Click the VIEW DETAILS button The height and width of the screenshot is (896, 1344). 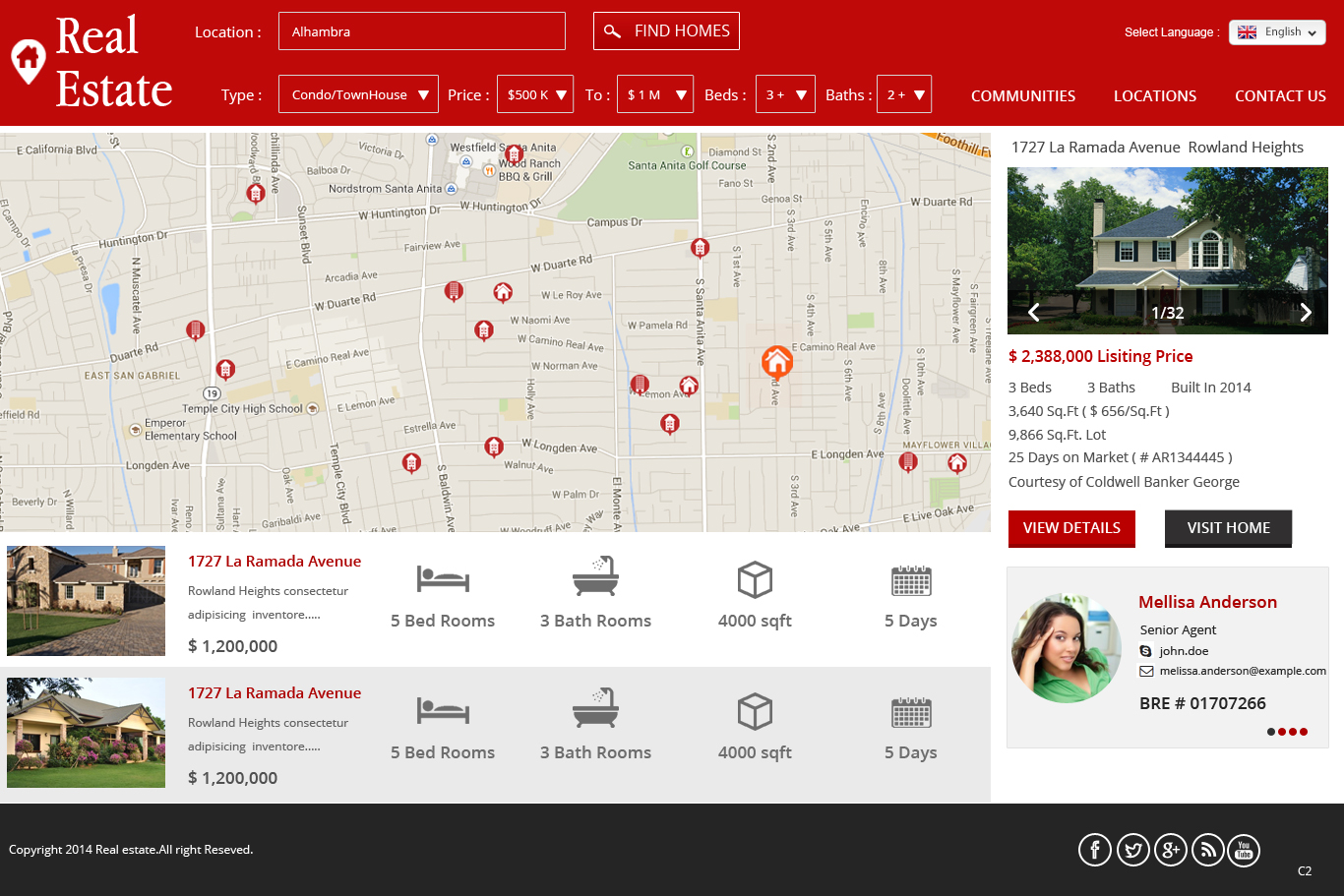[x=1071, y=528]
